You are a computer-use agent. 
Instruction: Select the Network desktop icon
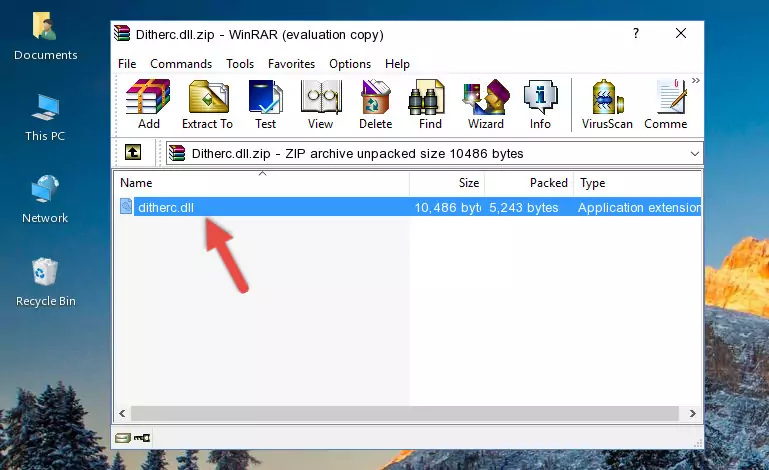tap(45, 199)
